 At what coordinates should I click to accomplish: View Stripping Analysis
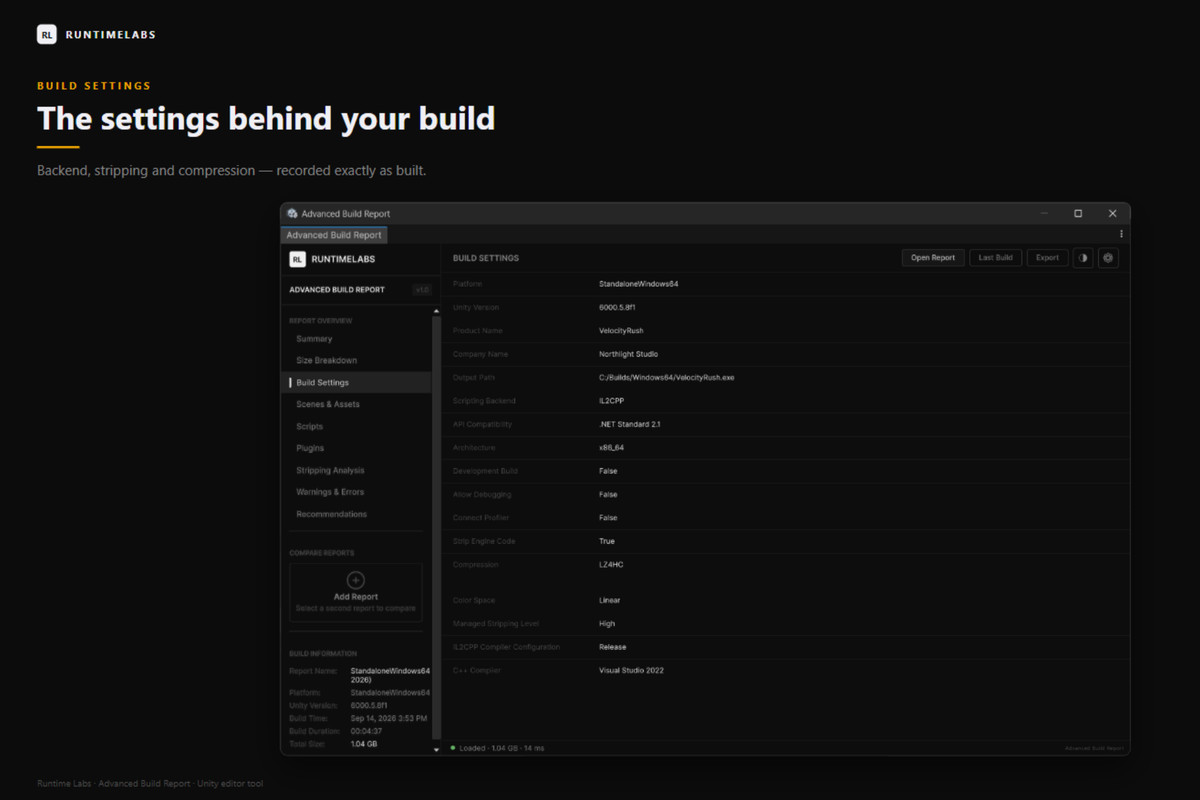coord(330,470)
